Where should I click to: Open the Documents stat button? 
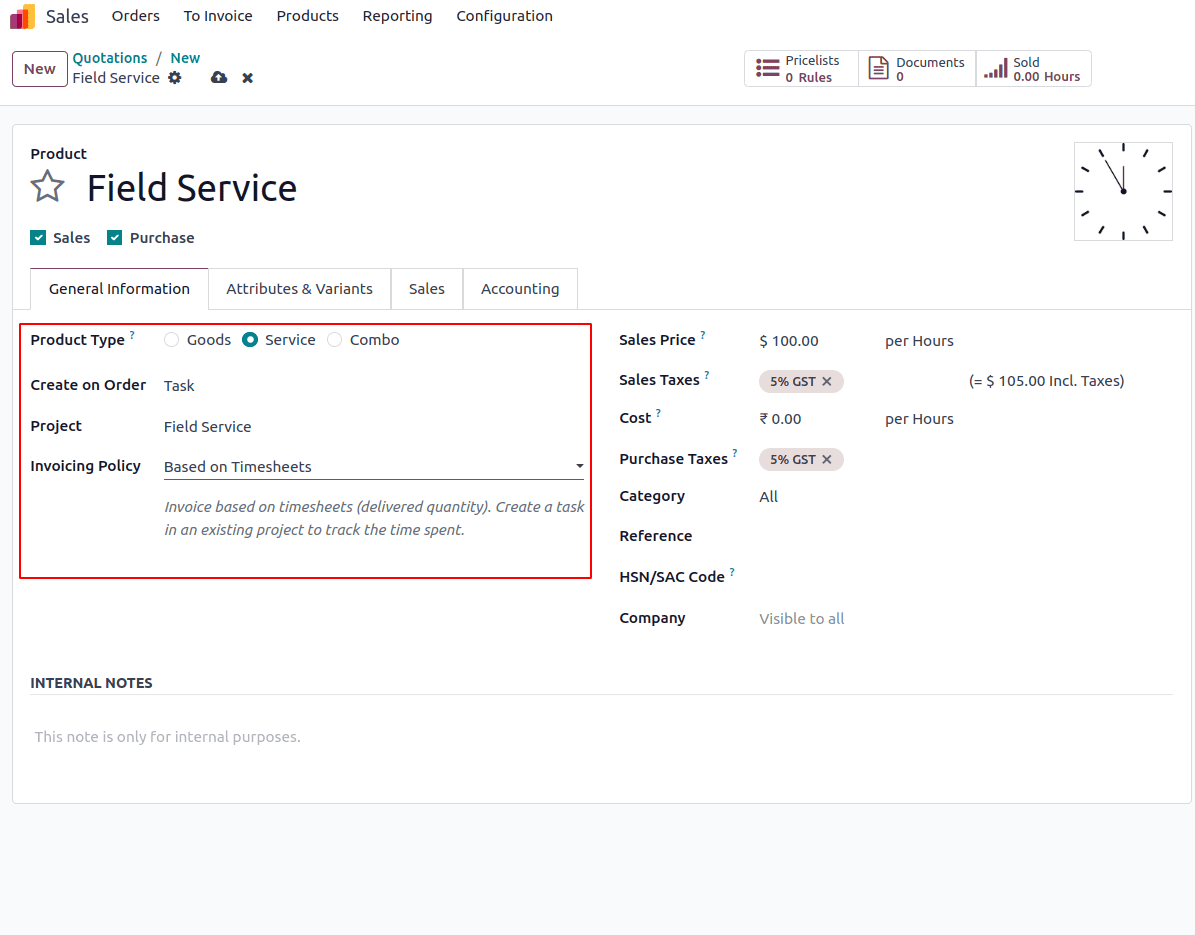click(917, 69)
